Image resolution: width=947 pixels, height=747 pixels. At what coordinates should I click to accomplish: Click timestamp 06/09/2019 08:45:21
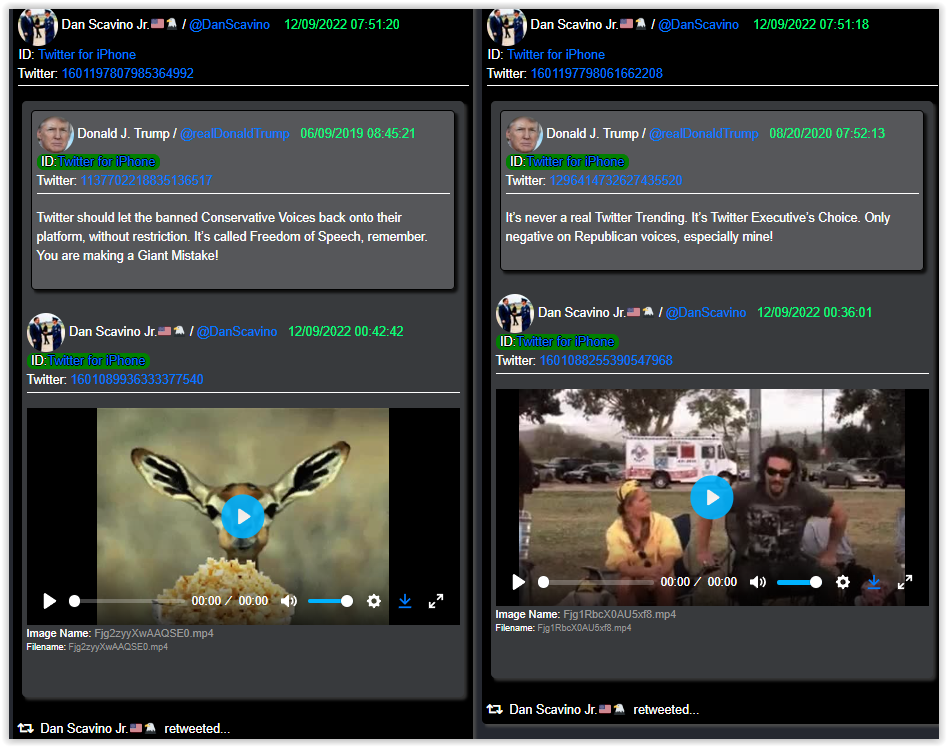(x=358, y=133)
